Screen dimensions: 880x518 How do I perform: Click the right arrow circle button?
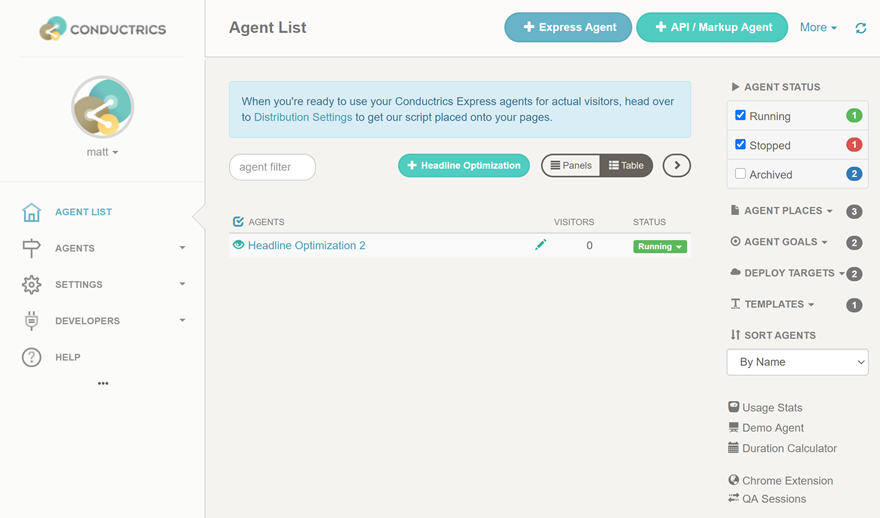(676, 166)
